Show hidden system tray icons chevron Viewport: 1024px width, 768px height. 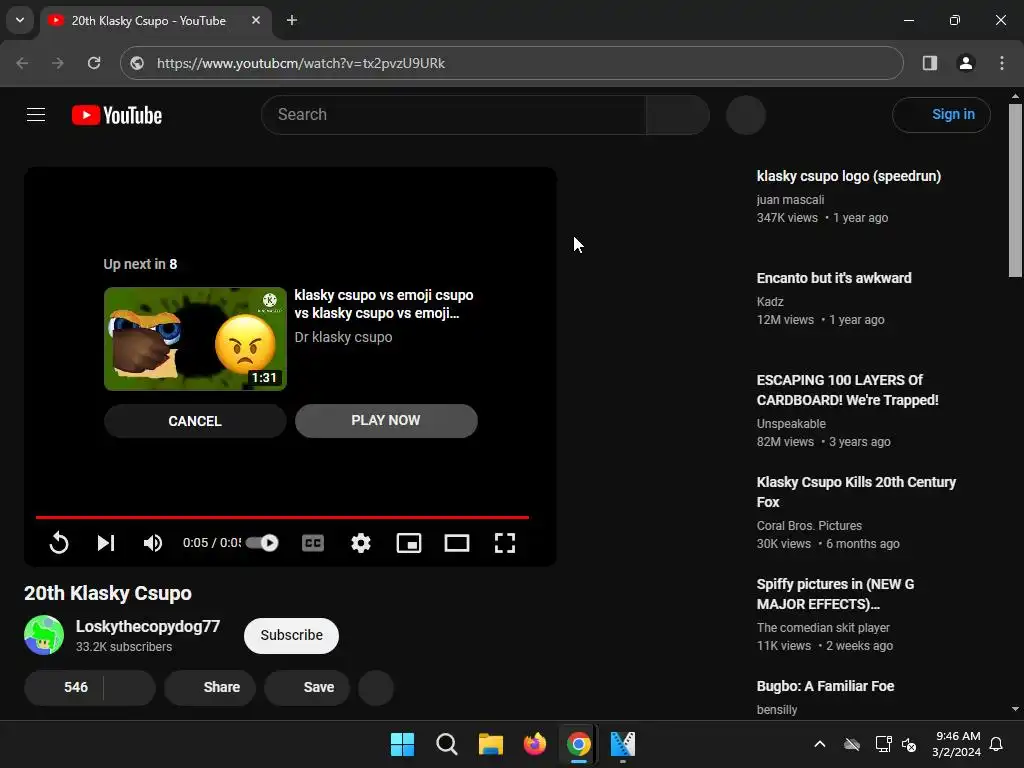(x=820, y=744)
